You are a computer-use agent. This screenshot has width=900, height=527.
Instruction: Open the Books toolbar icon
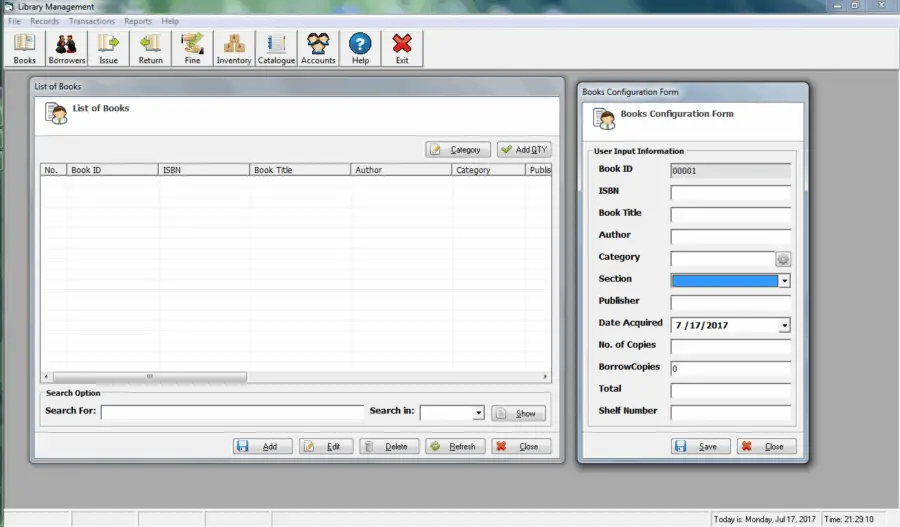tap(25, 48)
